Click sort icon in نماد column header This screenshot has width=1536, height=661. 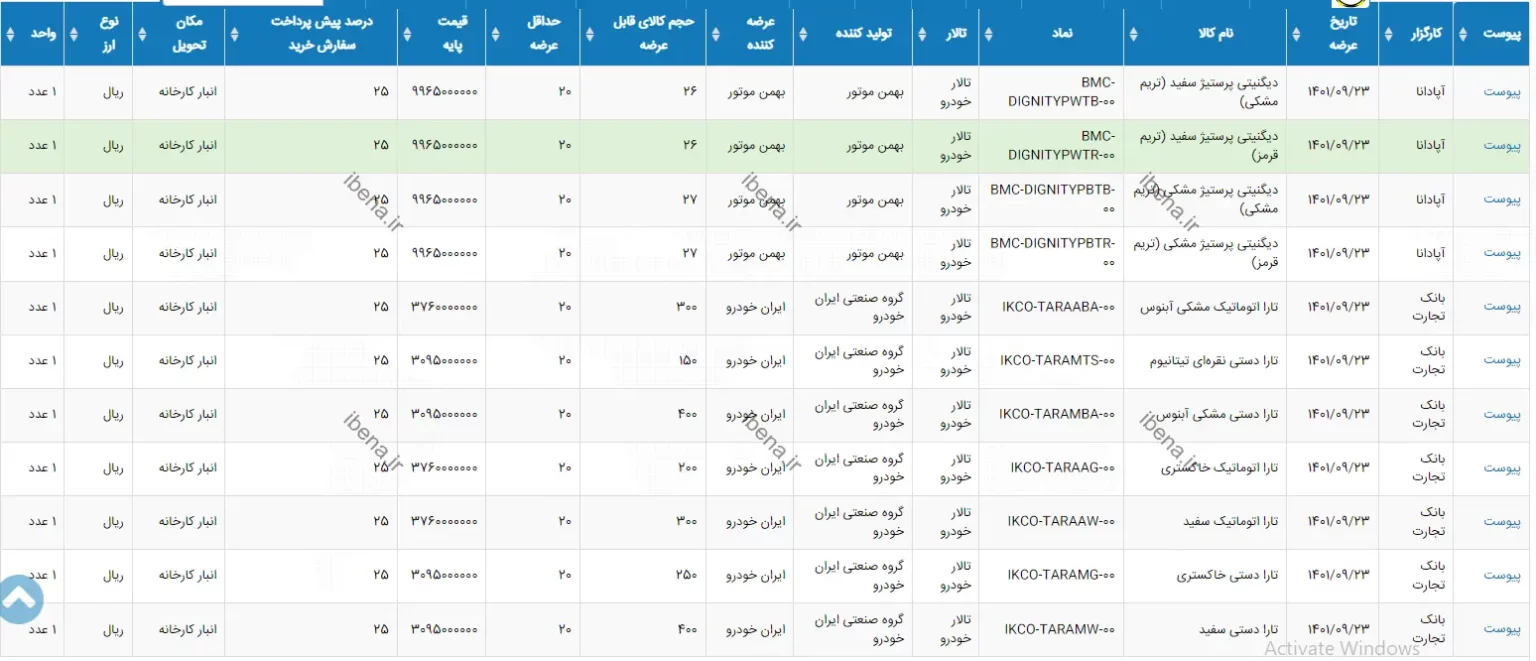click(990, 33)
